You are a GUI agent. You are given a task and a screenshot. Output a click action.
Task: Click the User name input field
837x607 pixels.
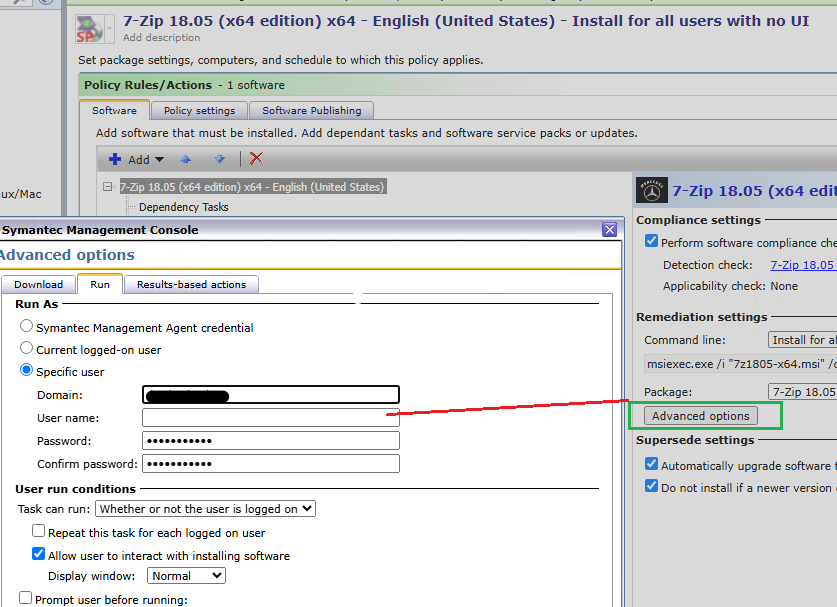(x=270, y=418)
